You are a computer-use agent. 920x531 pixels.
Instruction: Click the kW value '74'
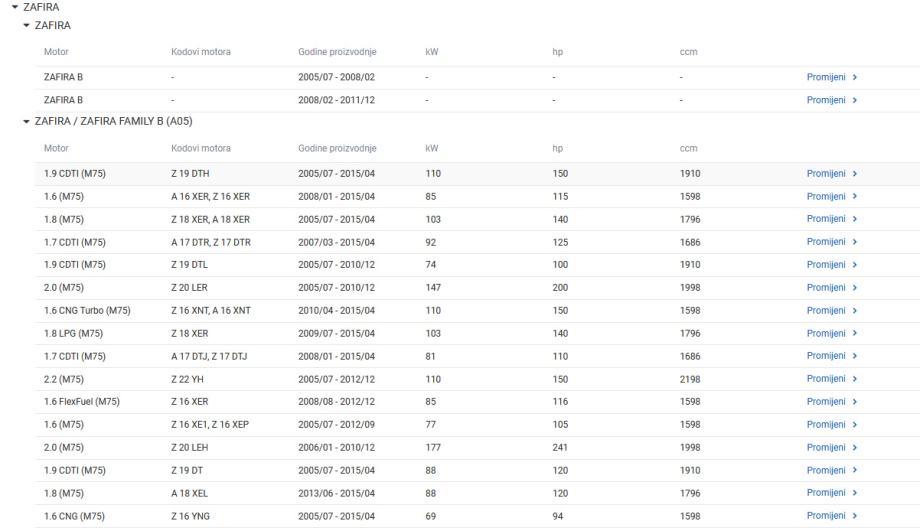pos(431,265)
